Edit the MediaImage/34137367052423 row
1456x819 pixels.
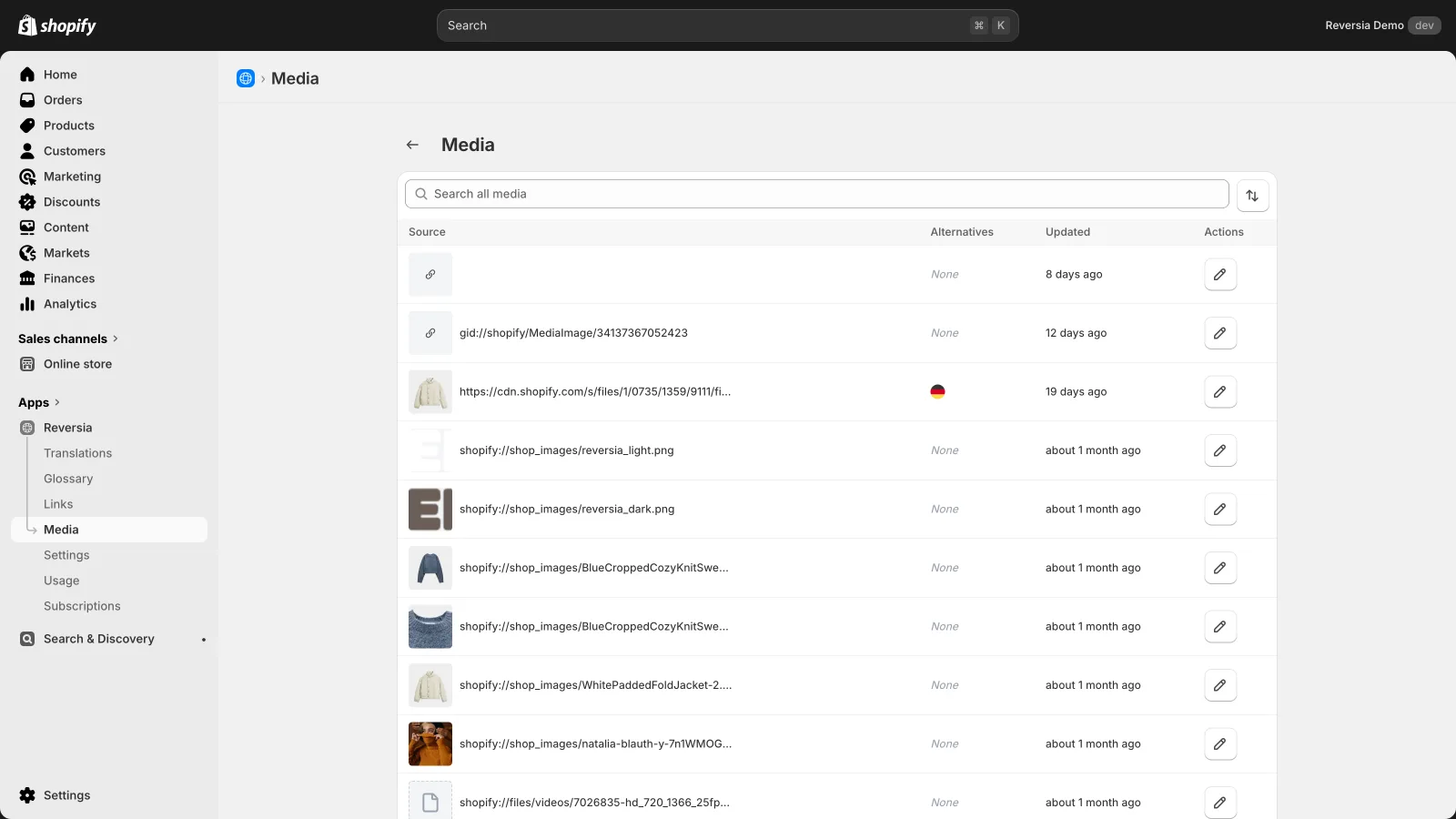click(x=1220, y=333)
